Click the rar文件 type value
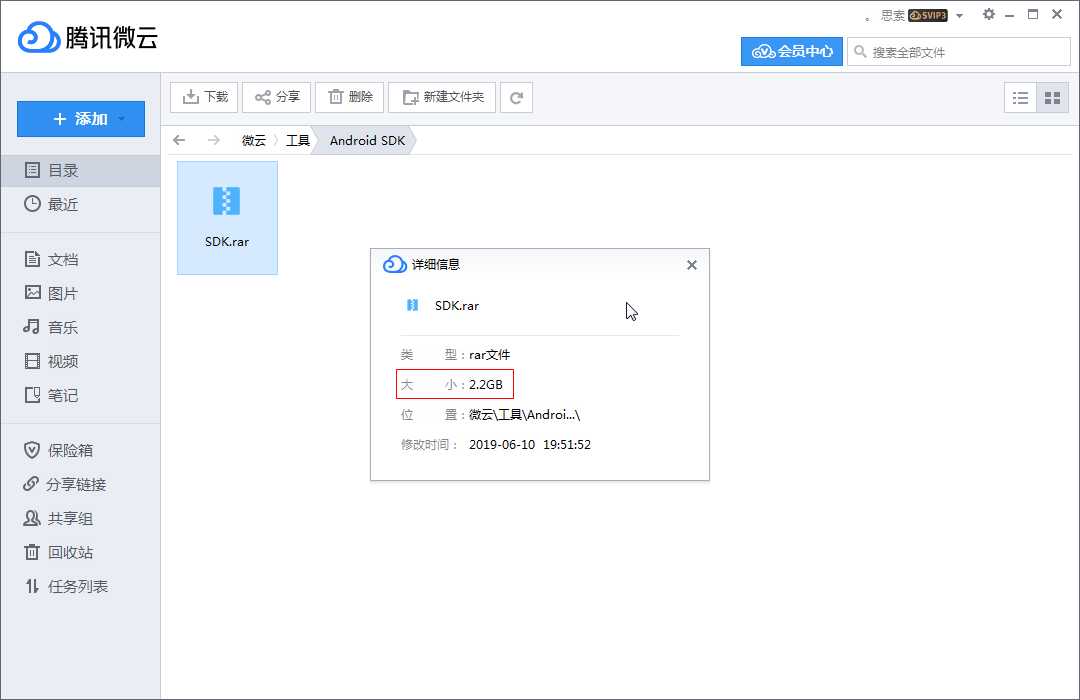 (489, 355)
